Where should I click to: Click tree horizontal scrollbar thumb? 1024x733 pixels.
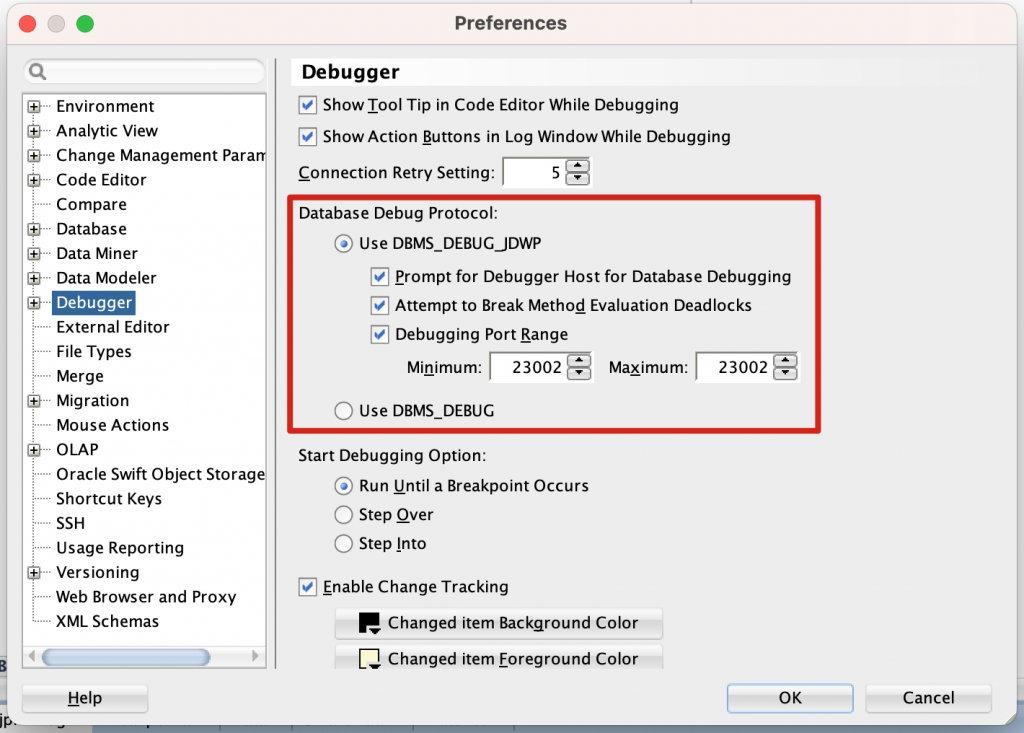pyautogui.click(x=126, y=657)
